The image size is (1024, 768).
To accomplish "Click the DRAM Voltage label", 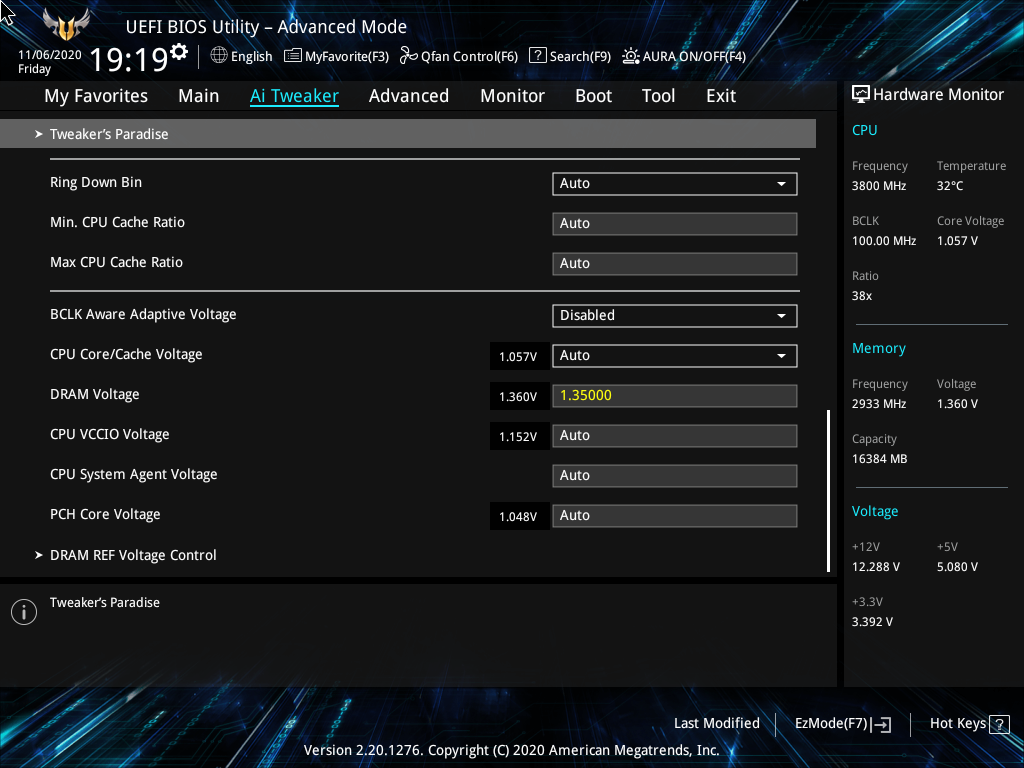I will [x=95, y=394].
